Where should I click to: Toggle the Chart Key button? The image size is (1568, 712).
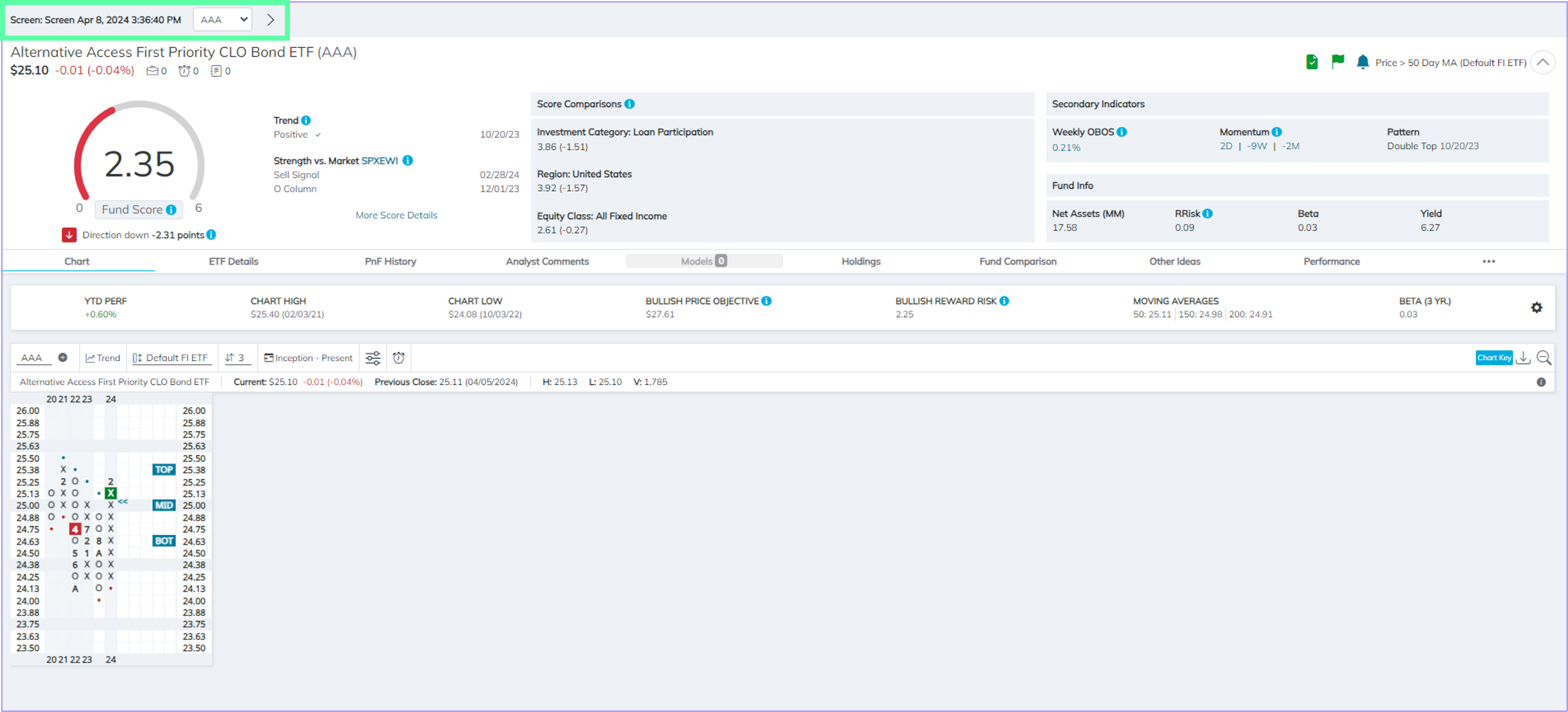[1494, 358]
